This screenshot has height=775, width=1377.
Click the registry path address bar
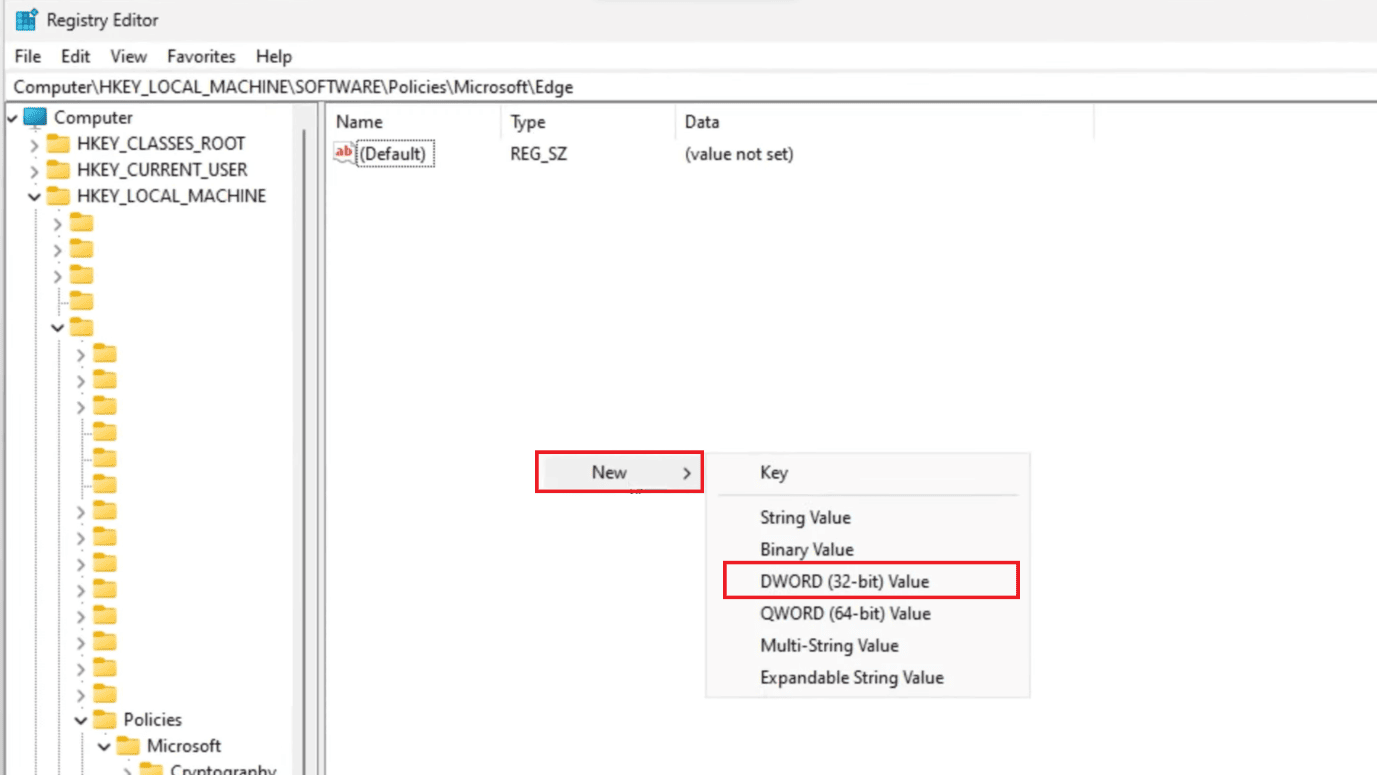pyautogui.click(x=688, y=87)
